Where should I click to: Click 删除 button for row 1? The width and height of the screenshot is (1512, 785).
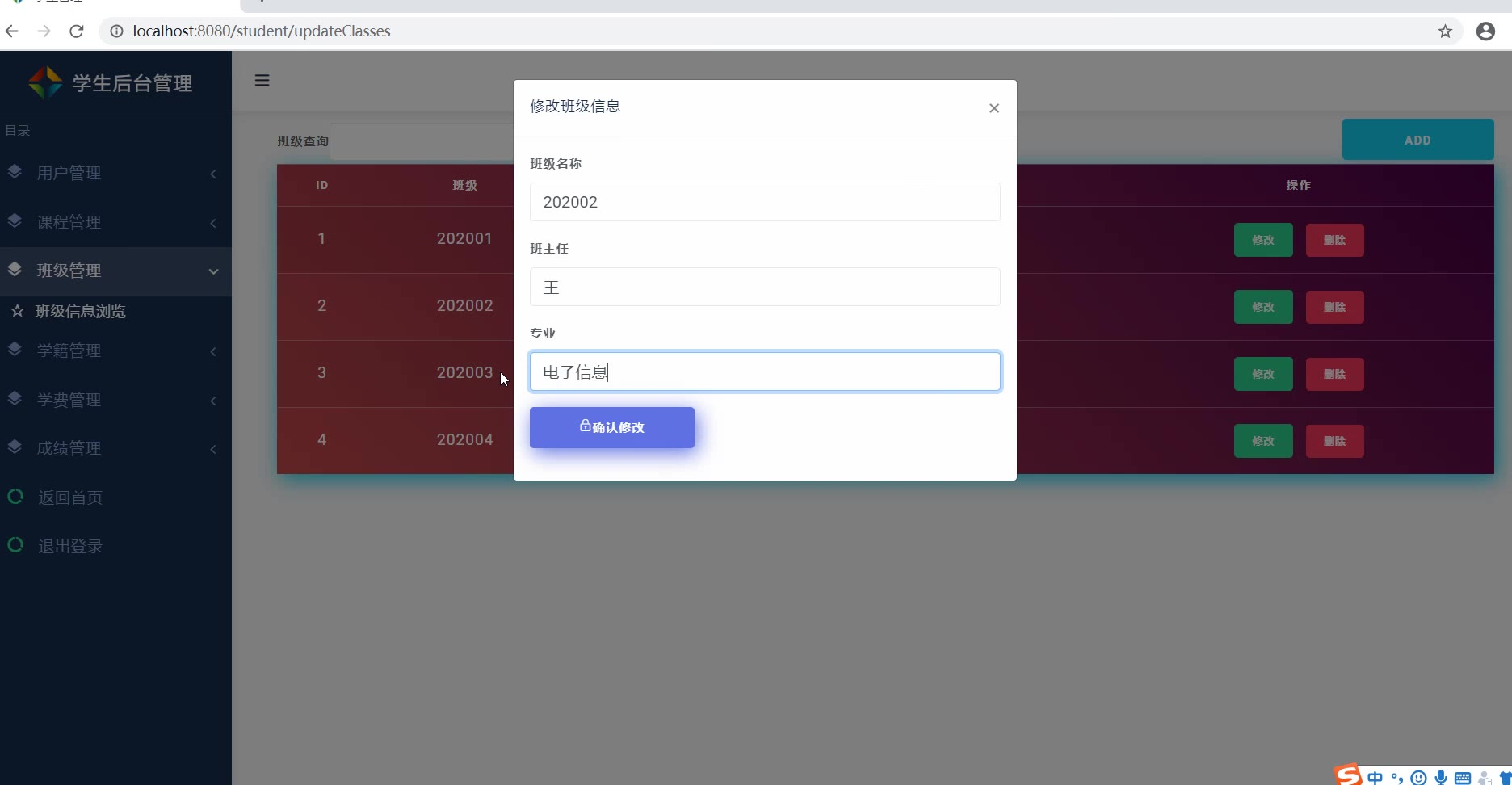[1334, 240]
